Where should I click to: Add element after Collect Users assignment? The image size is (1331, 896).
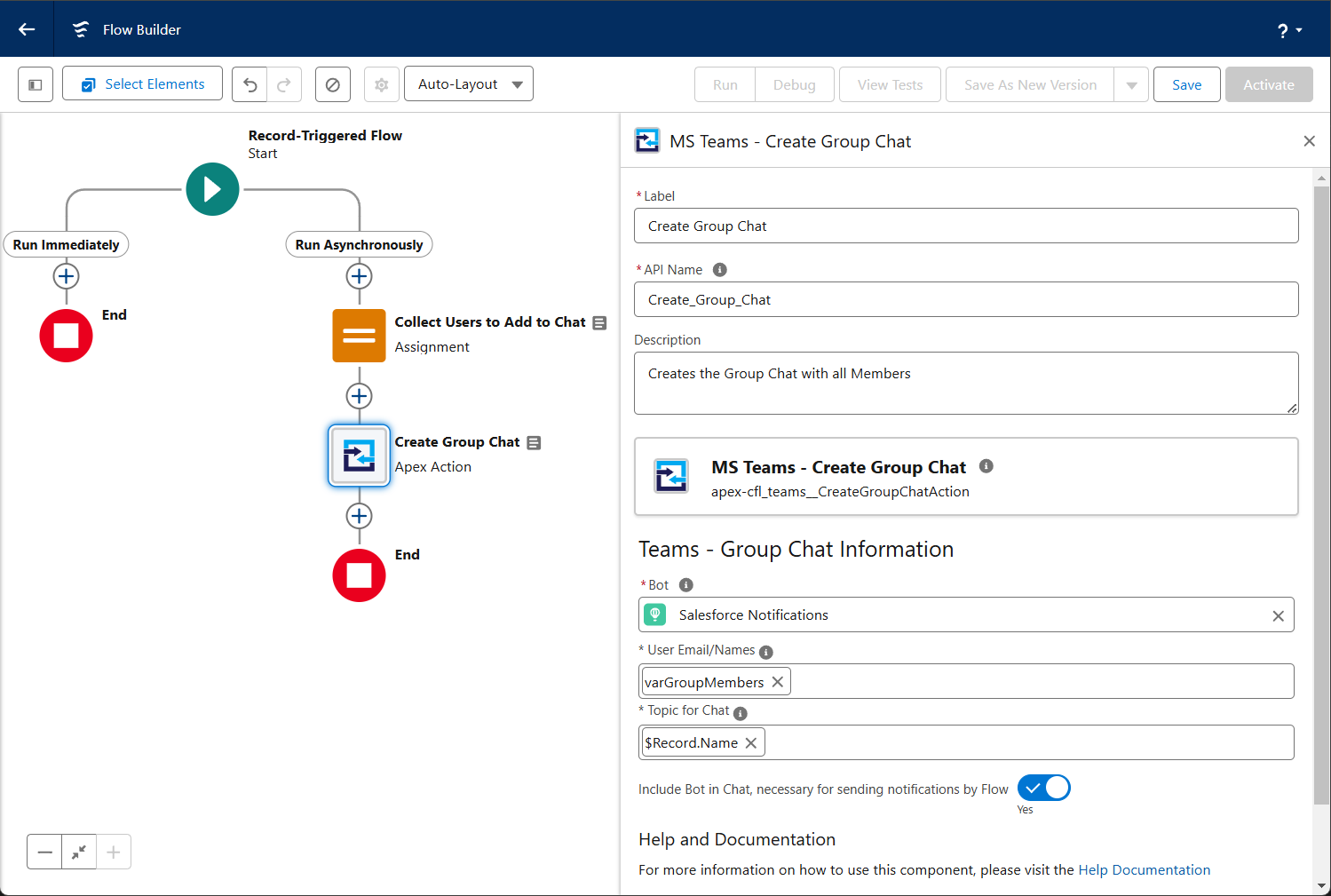pos(359,396)
